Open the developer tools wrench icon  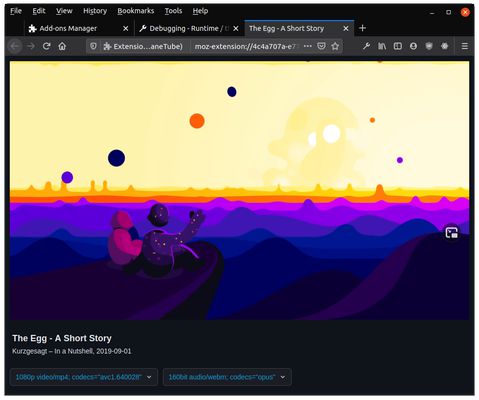click(x=366, y=46)
